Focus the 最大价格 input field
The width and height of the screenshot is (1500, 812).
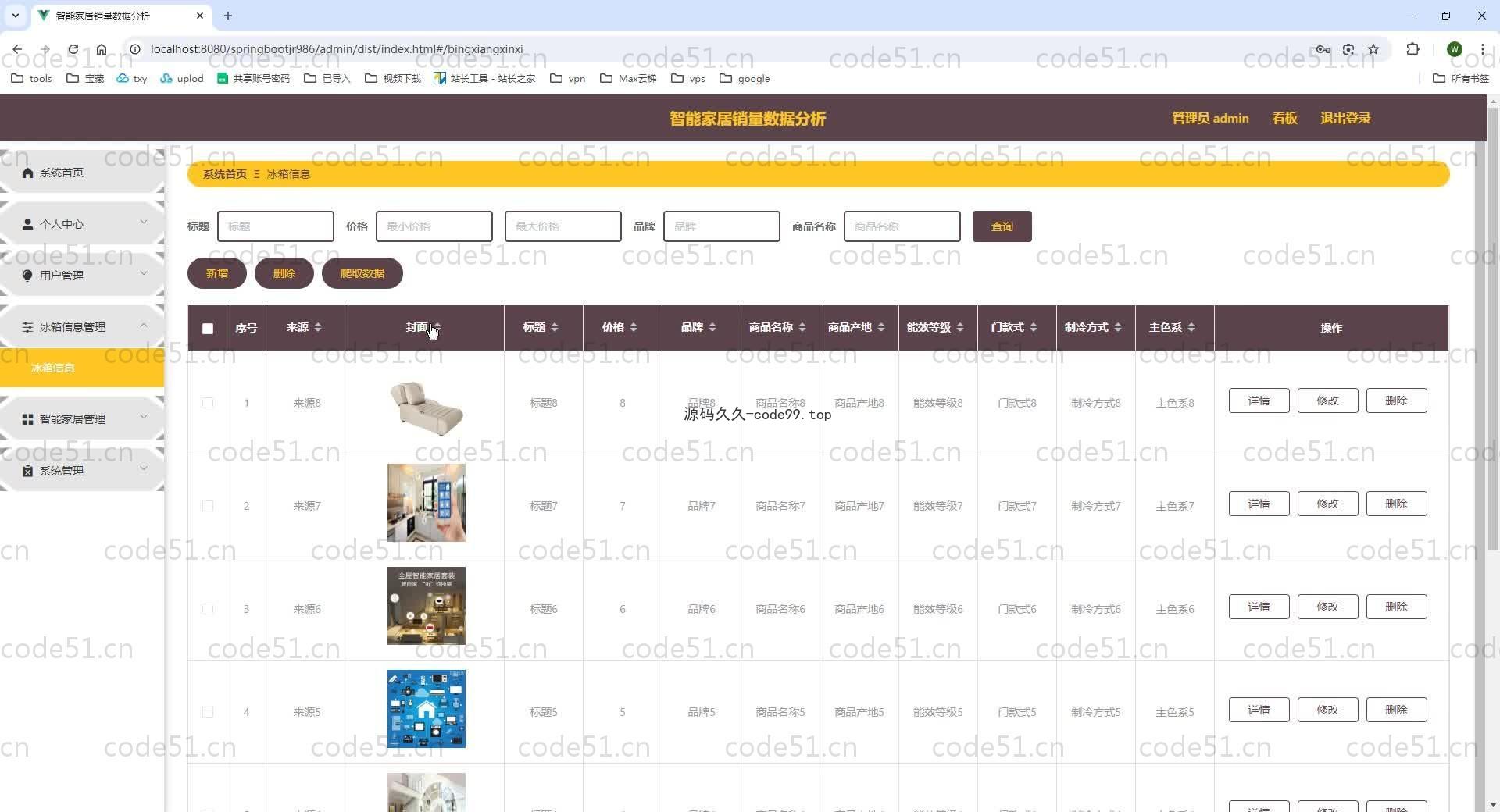click(x=563, y=226)
